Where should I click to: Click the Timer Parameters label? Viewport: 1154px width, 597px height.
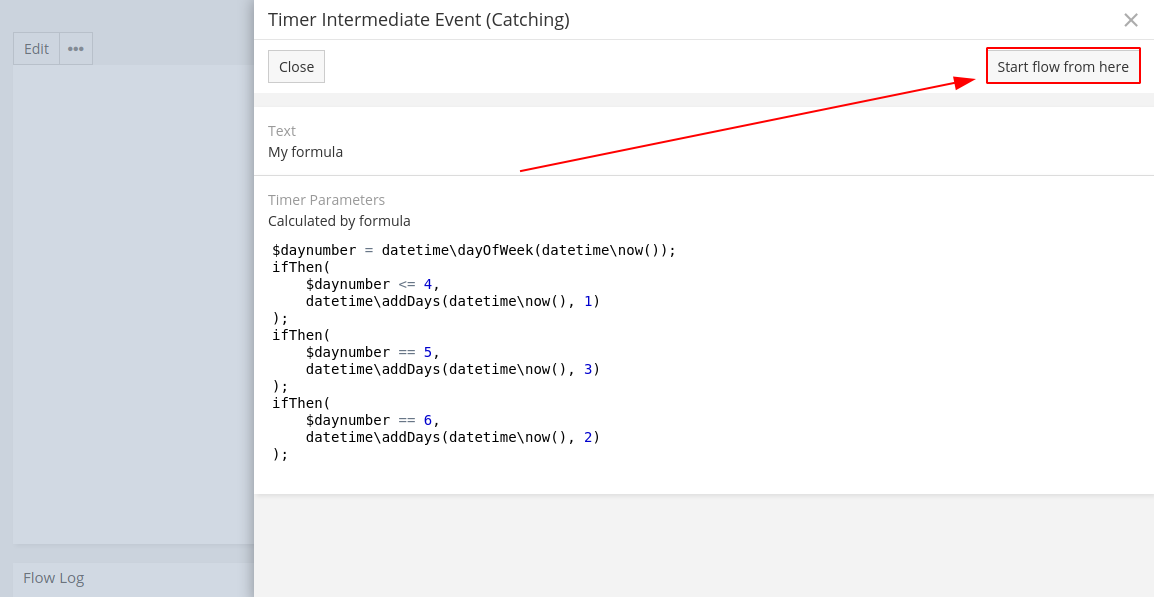pyautogui.click(x=326, y=200)
